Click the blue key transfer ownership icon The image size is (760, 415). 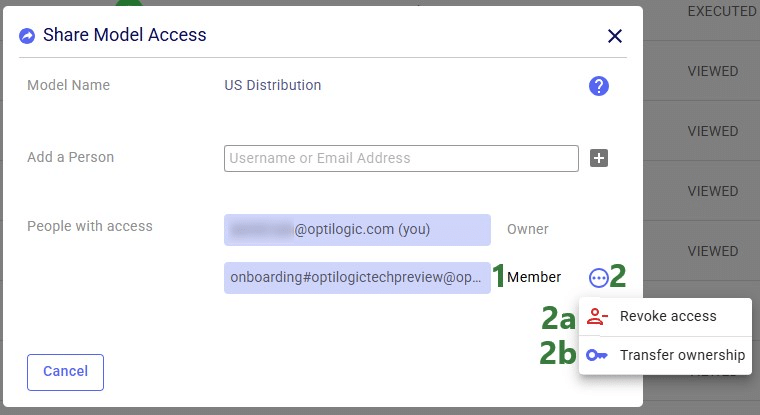597,355
